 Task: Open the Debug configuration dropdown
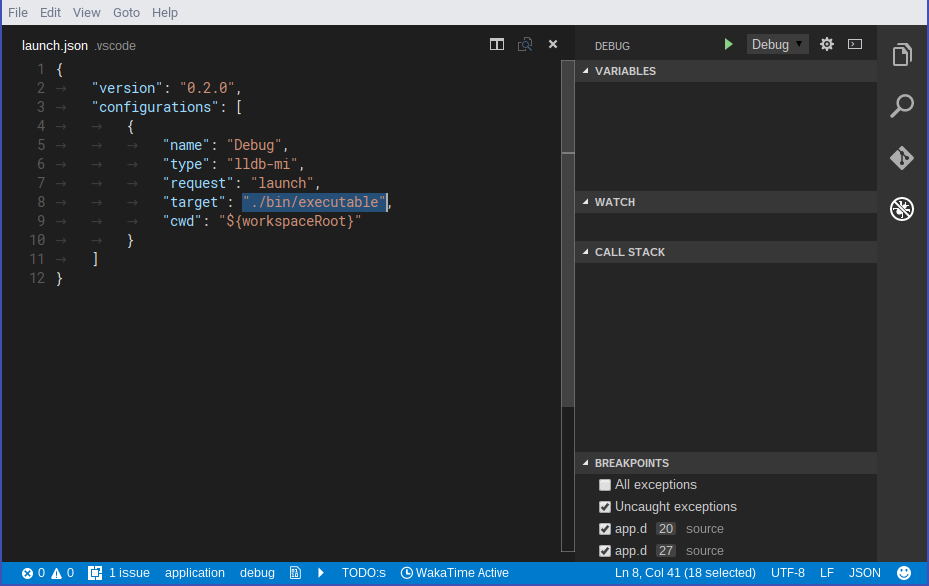777,44
